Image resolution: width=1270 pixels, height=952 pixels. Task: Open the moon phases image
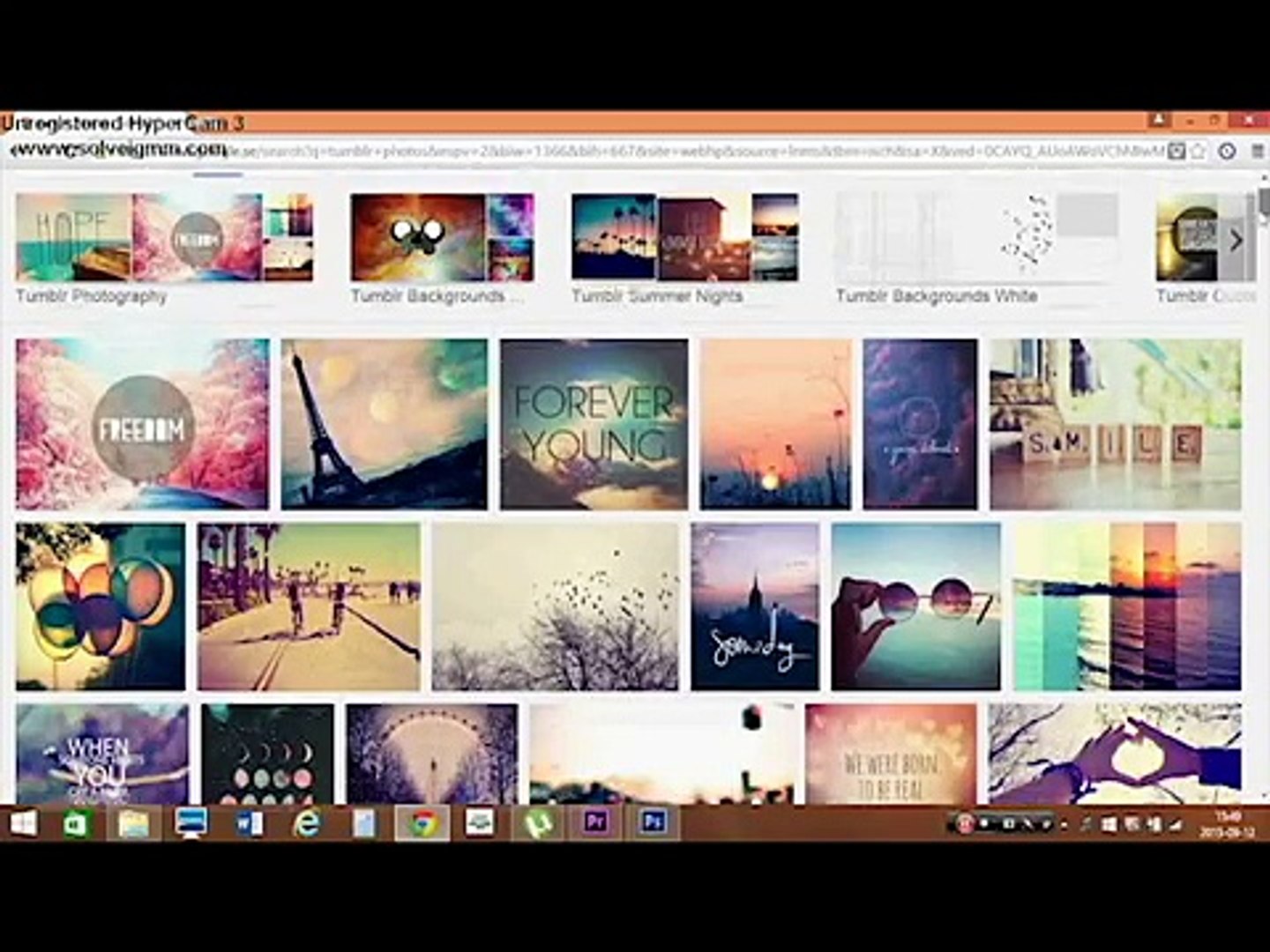(x=267, y=754)
